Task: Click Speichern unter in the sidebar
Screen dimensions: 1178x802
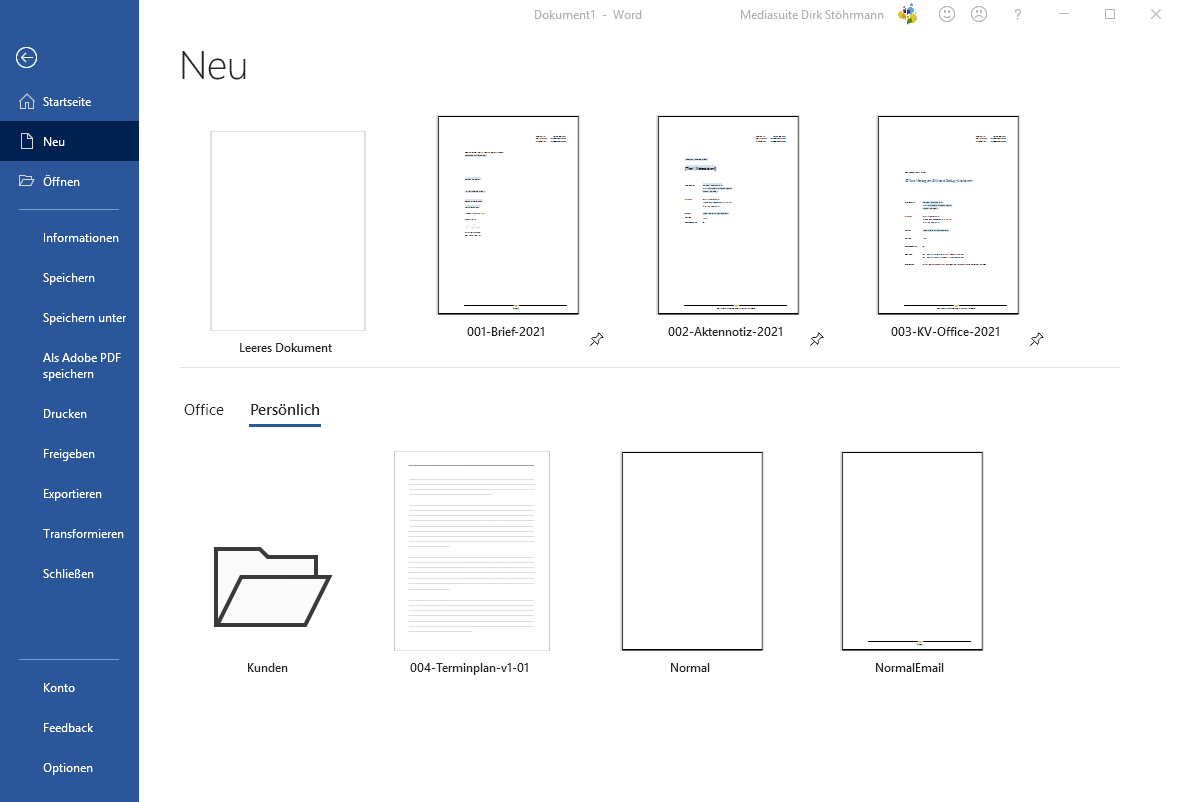Action: click(x=84, y=318)
